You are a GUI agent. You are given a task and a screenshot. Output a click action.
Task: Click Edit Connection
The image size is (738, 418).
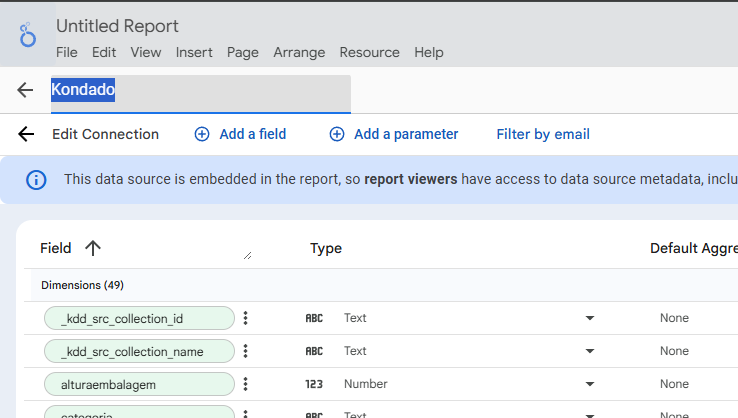(105, 134)
